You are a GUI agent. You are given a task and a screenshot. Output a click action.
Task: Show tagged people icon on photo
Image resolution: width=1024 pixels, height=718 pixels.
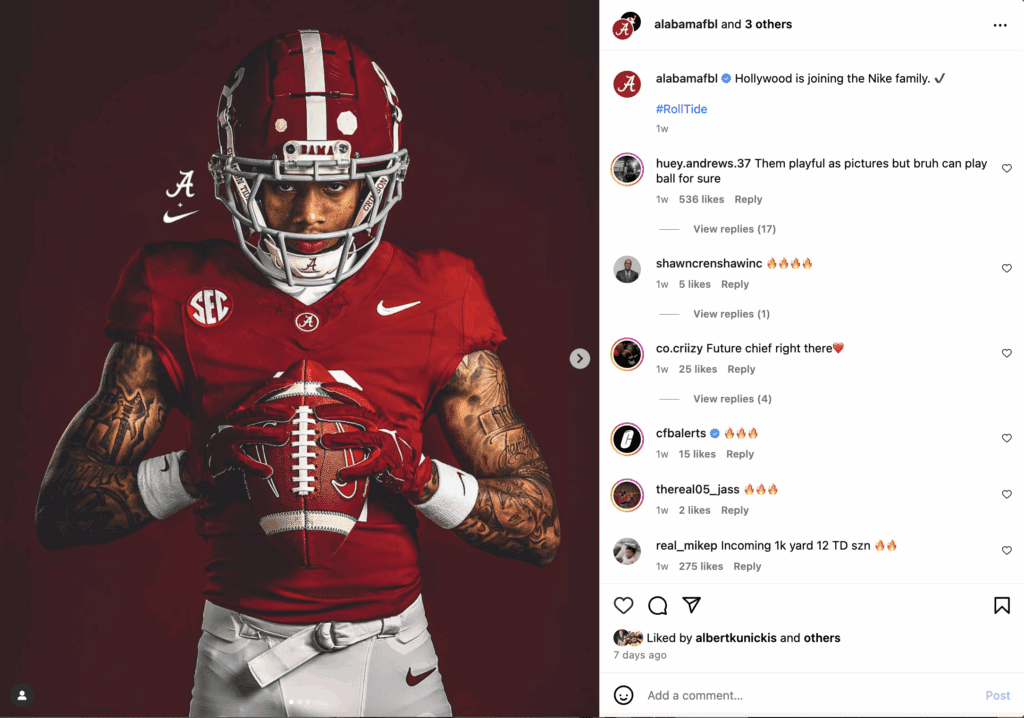pyautogui.click(x=21, y=695)
